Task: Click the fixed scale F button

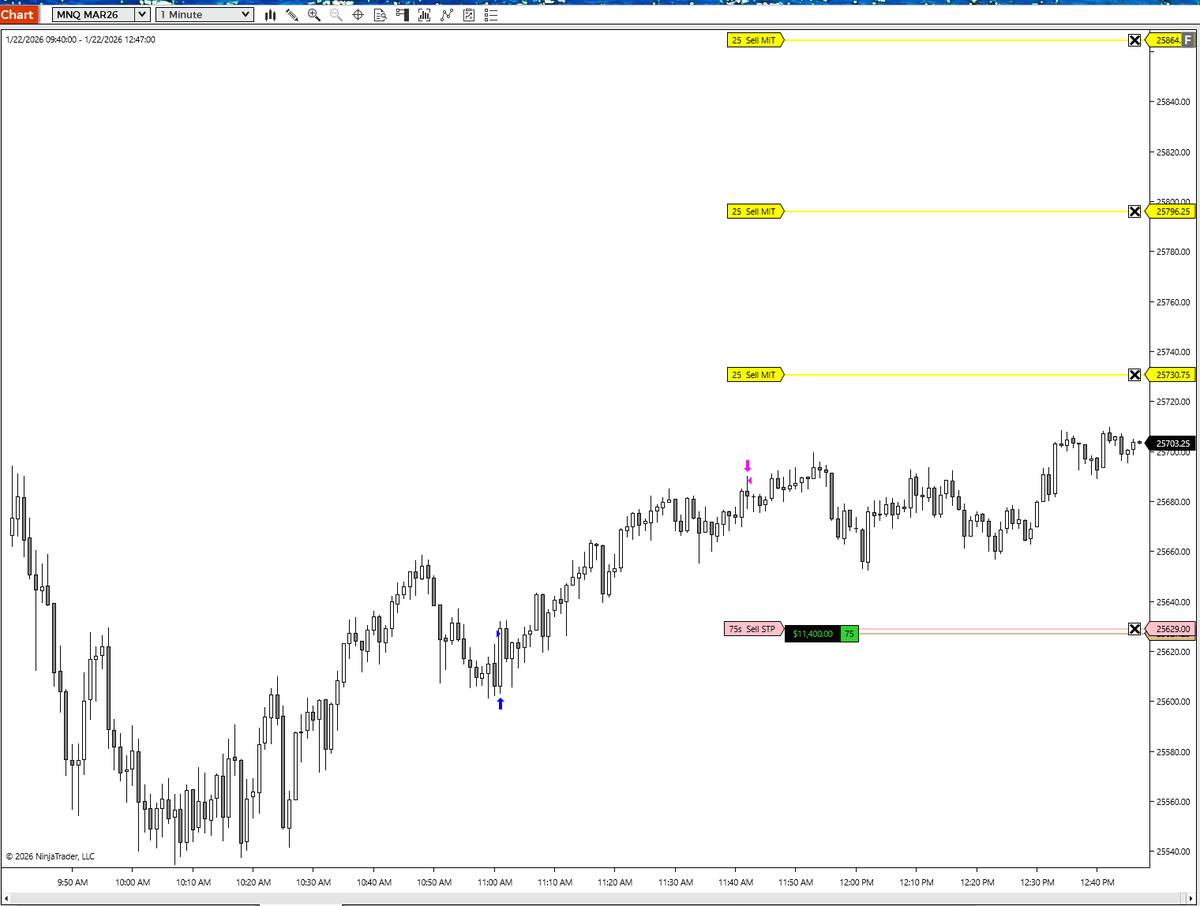Action: (x=1188, y=41)
